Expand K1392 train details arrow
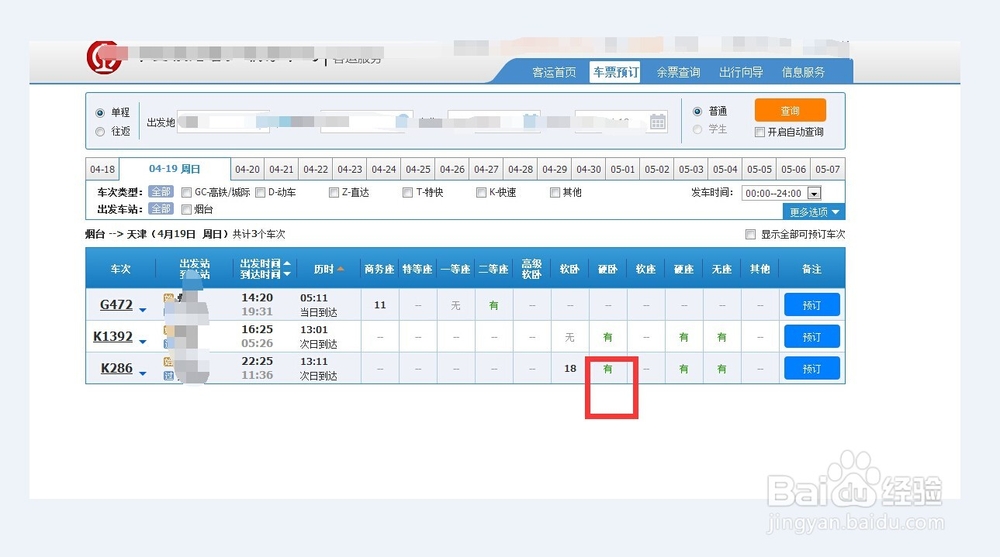Viewport: 1000px width, 557px height. click(x=143, y=342)
